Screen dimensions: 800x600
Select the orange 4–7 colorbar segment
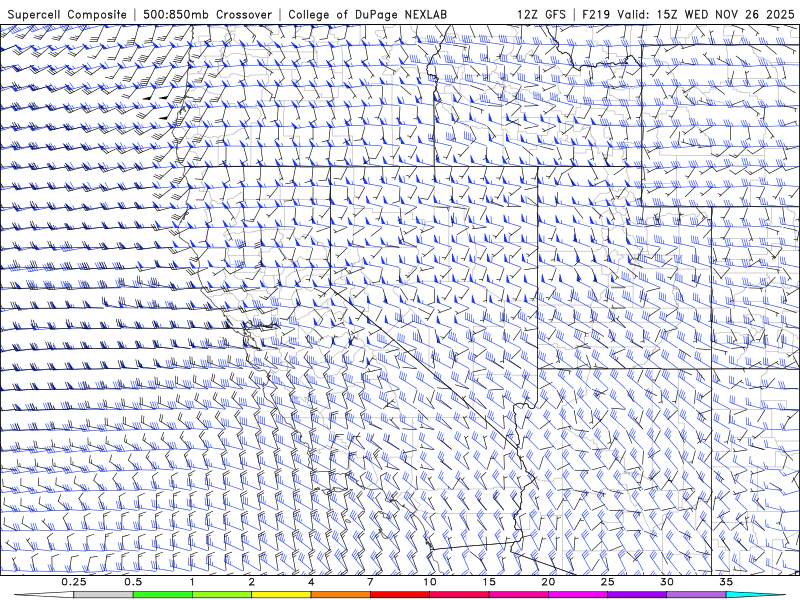point(340,595)
